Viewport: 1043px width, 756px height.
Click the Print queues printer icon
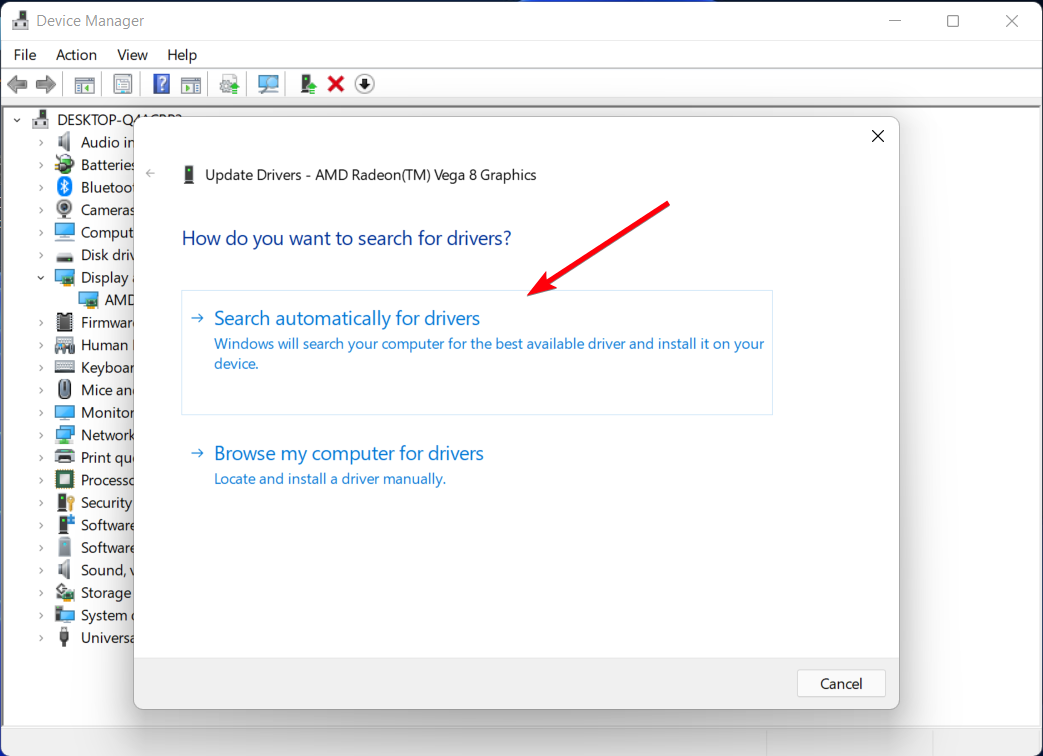point(65,457)
